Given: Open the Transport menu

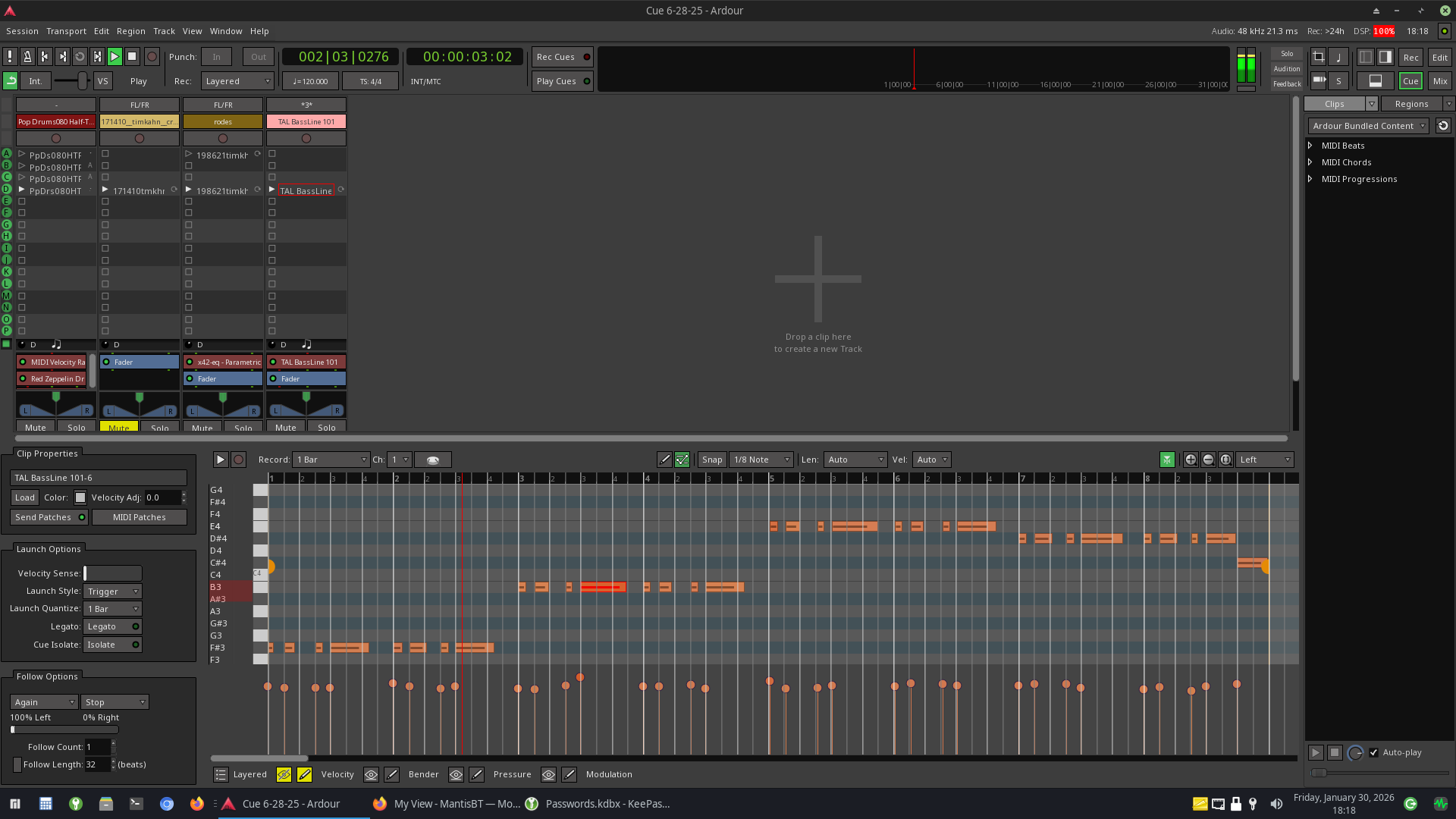Looking at the screenshot, I should (x=66, y=31).
